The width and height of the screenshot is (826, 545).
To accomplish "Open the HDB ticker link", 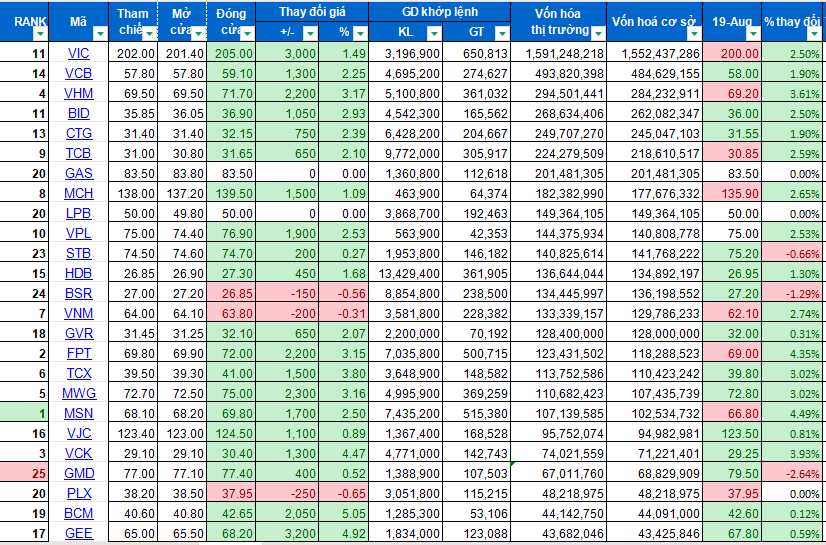I will coord(78,274).
